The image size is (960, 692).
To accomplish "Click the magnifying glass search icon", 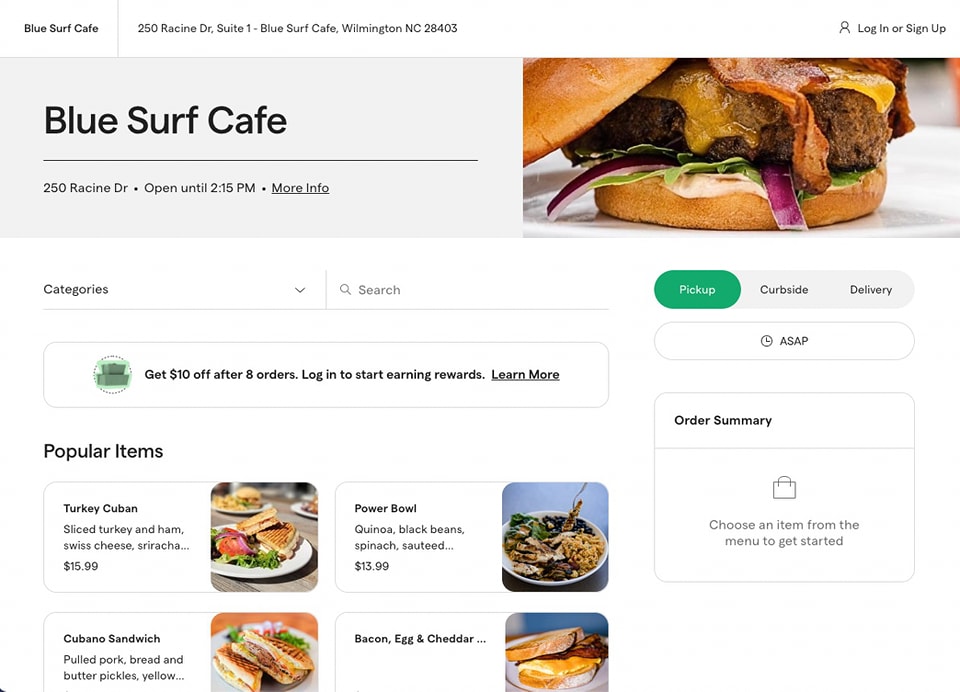I will (x=345, y=289).
